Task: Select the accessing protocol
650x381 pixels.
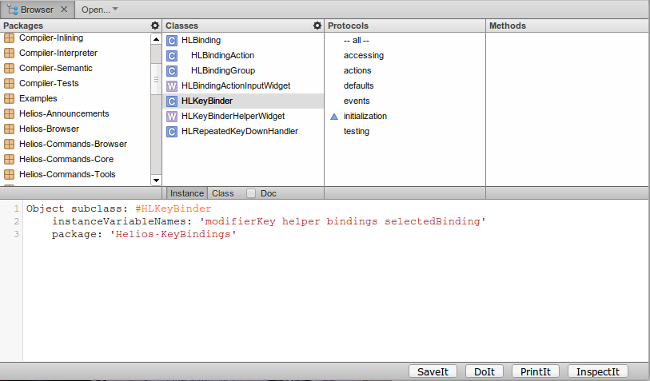Action: [364, 55]
